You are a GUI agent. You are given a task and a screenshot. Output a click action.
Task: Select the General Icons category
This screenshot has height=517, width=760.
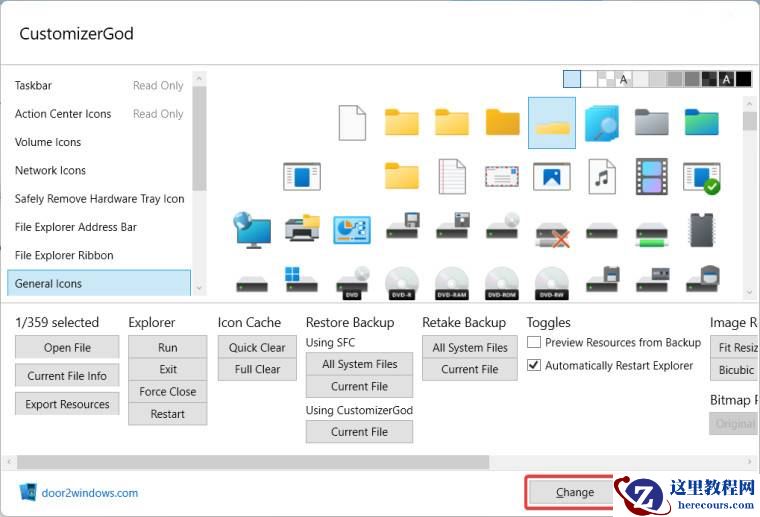(99, 283)
